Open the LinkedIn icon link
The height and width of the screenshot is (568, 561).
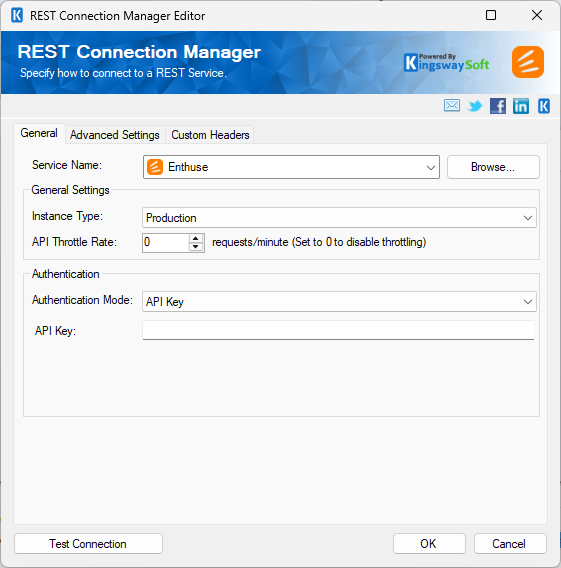pyautogui.click(x=521, y=106)
